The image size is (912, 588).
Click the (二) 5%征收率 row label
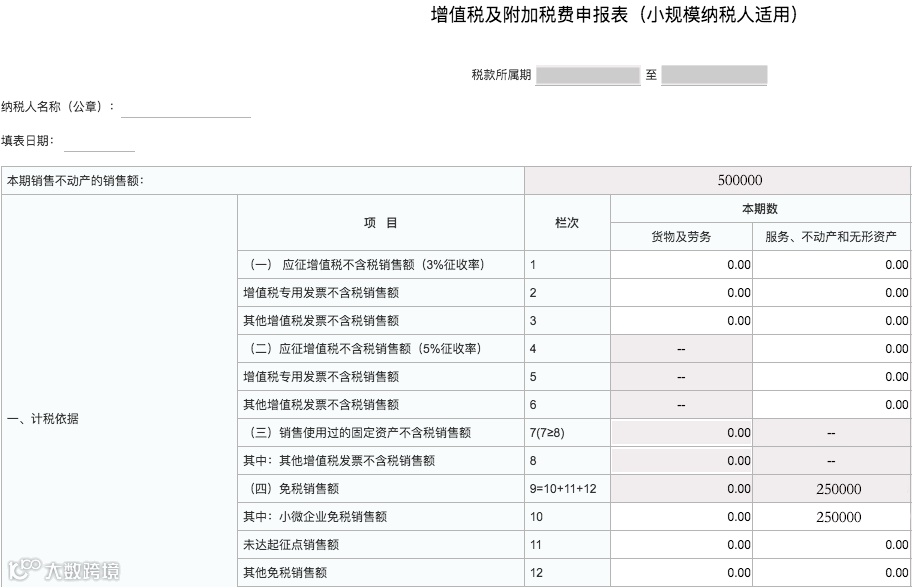pos(365,348)
